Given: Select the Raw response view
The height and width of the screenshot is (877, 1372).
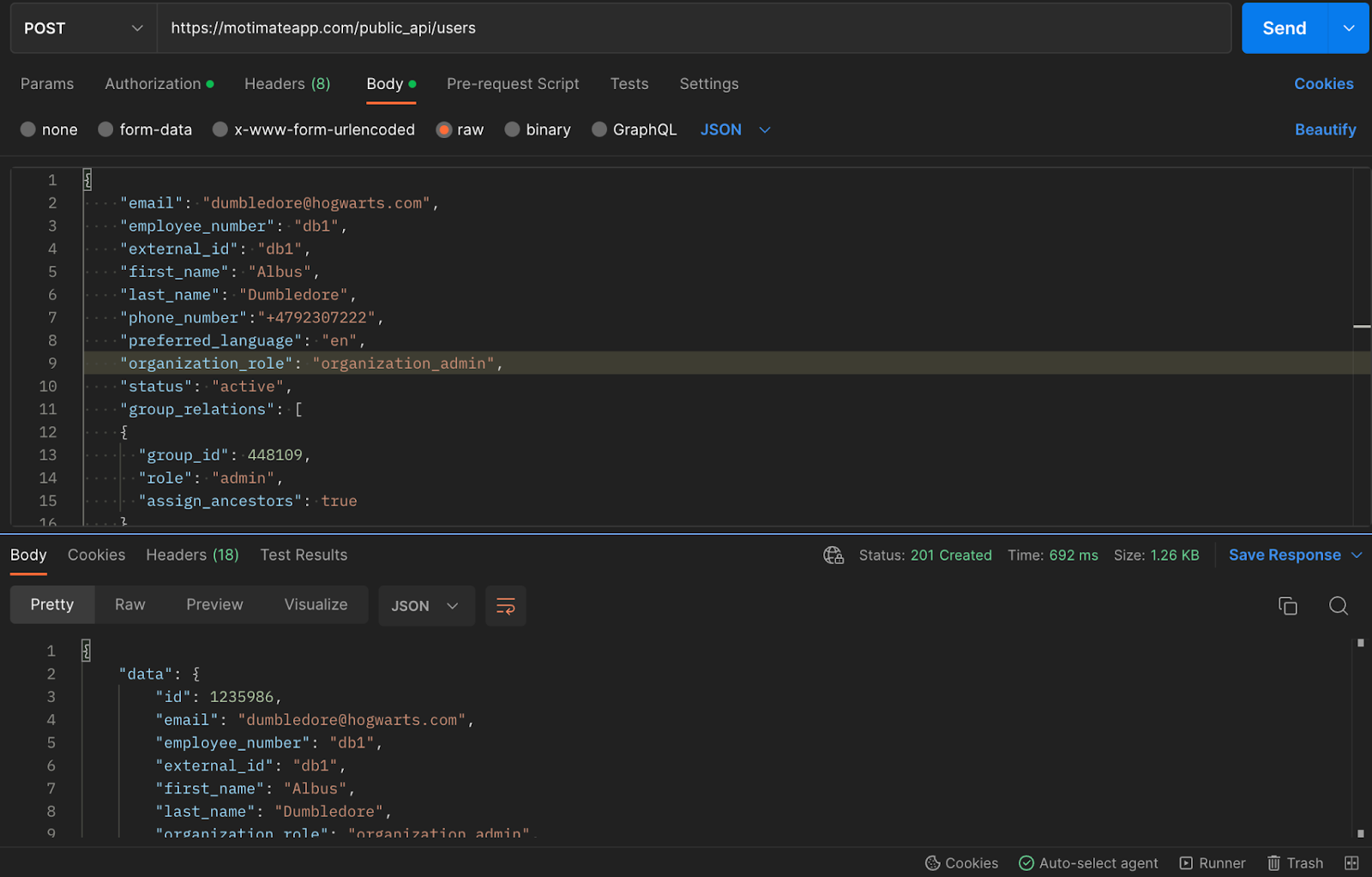Looking at the screenshot, I should click(x=130, y=605).
